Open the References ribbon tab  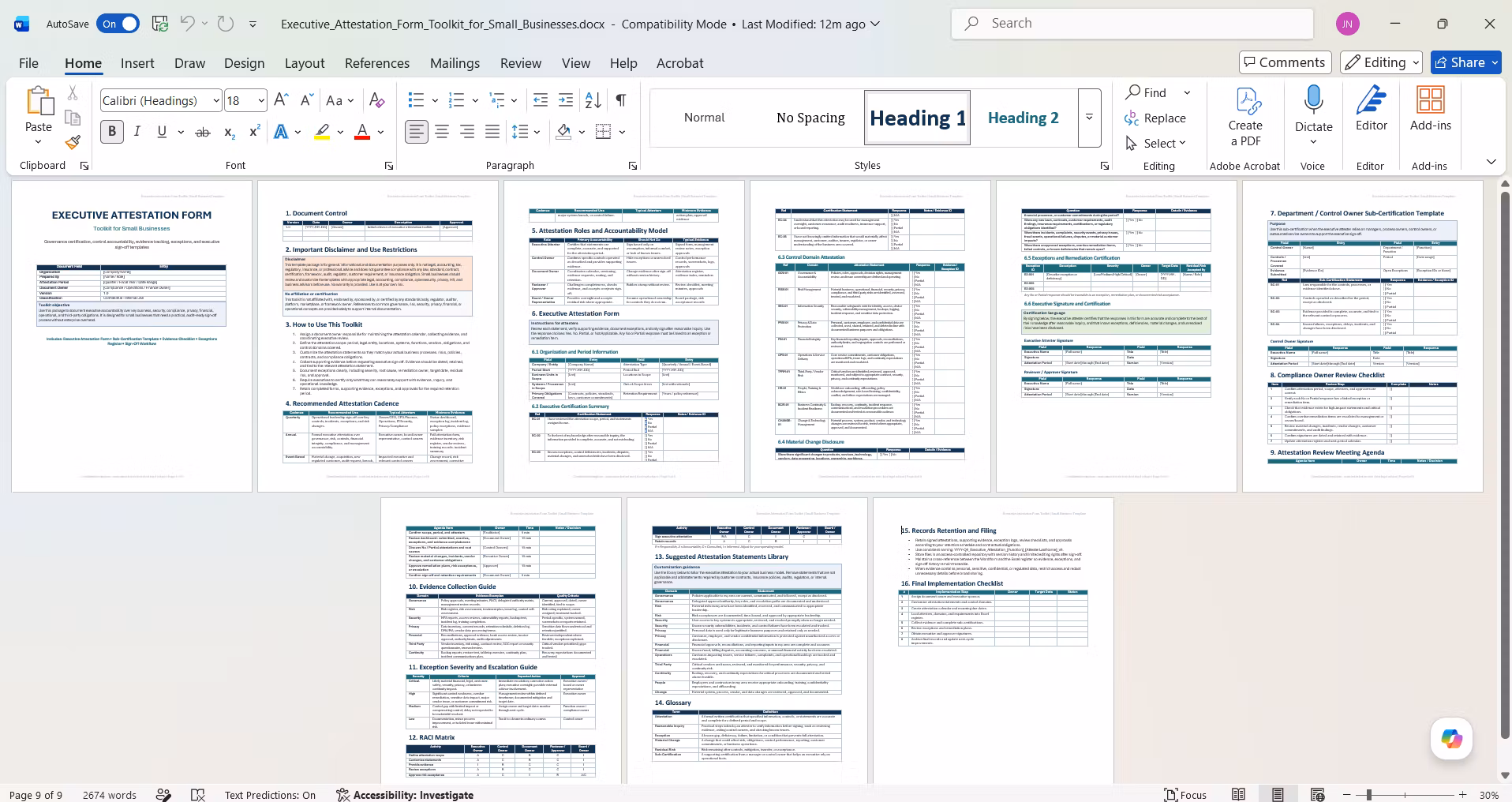[x=376, y=63]
